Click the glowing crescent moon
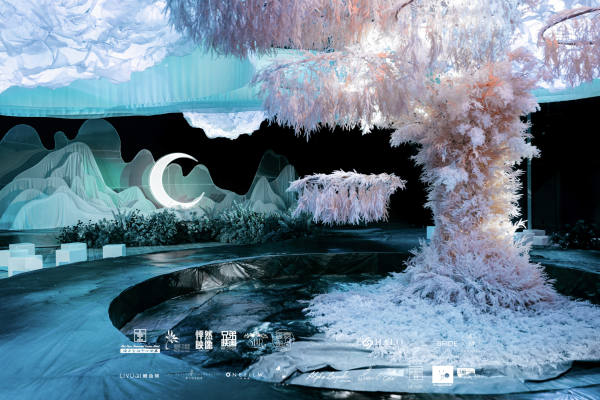Image resolution: width=600 pixels, height=400 pixels. click(173, 181)
